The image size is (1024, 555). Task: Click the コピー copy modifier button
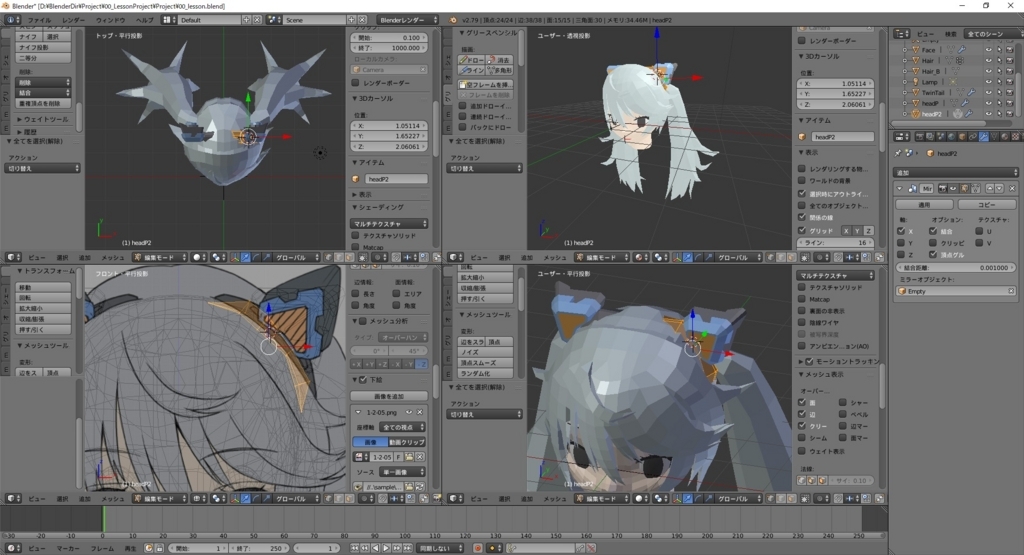[986, 204]
